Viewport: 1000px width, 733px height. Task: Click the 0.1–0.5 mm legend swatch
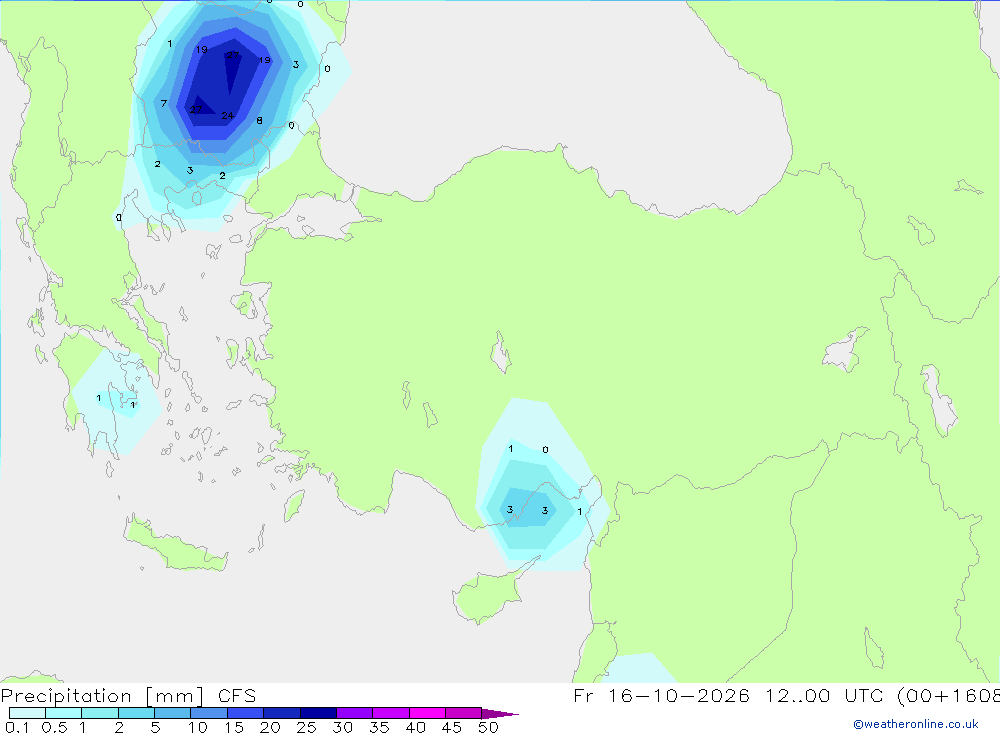27,713
